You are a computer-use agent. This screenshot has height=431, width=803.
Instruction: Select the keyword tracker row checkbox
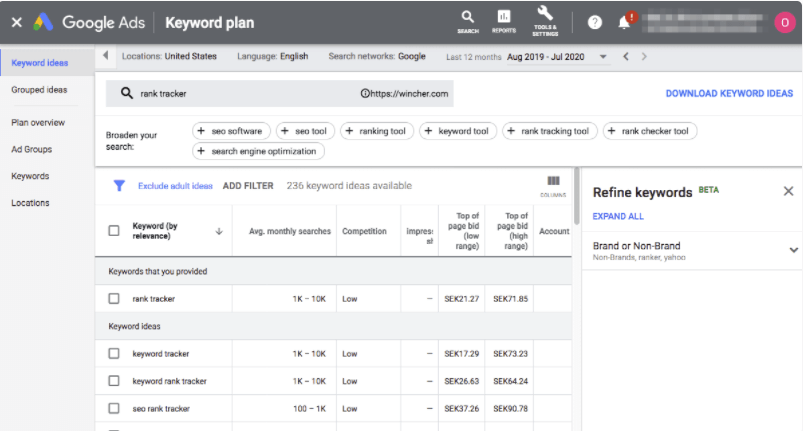click(x=114, y=353)
